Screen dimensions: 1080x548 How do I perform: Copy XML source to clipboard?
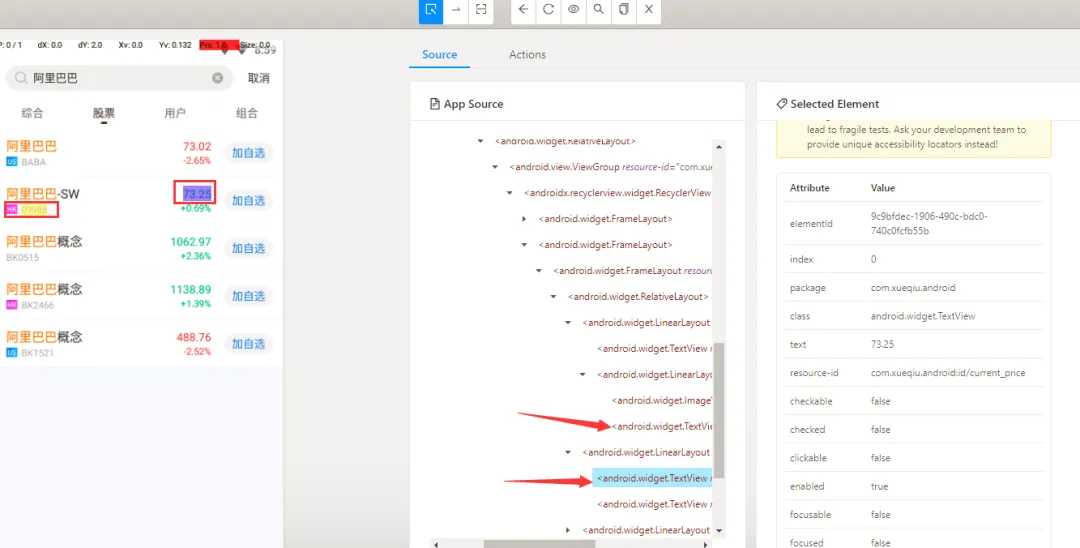pyautogui.click(x=623, y=10)
